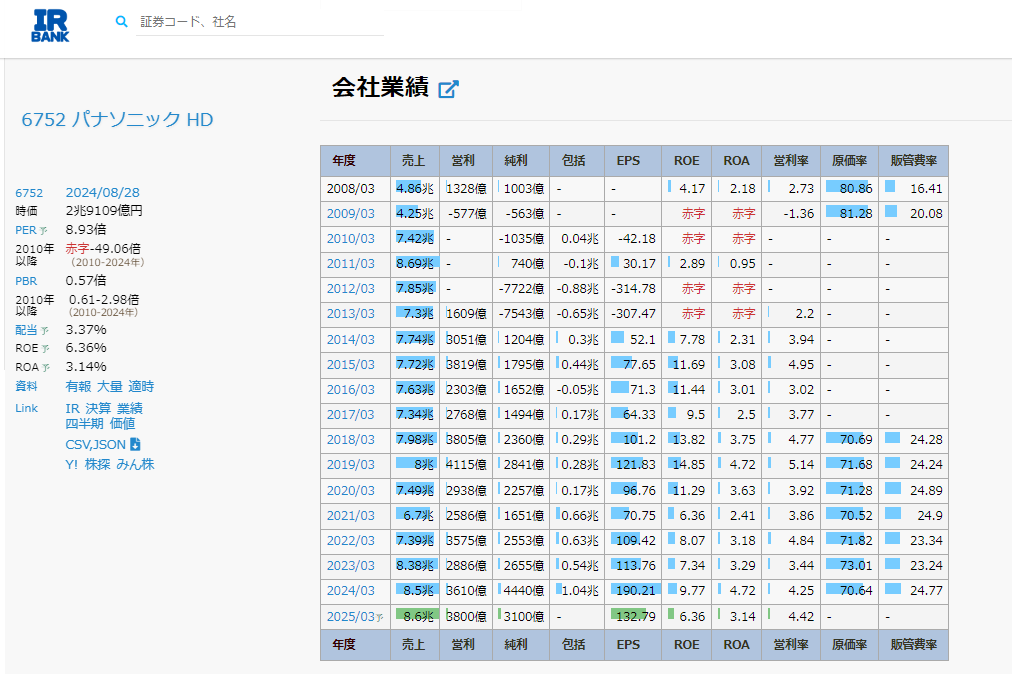Open the Y! finance link

click(x=72, y=464)
